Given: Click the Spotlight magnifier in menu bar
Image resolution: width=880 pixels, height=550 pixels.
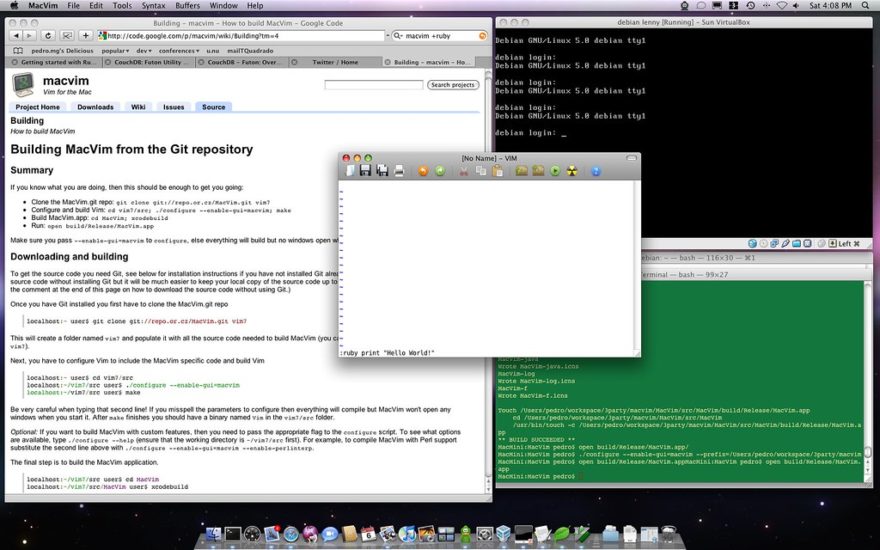Looking at the screenshot, I should (865, 6).
